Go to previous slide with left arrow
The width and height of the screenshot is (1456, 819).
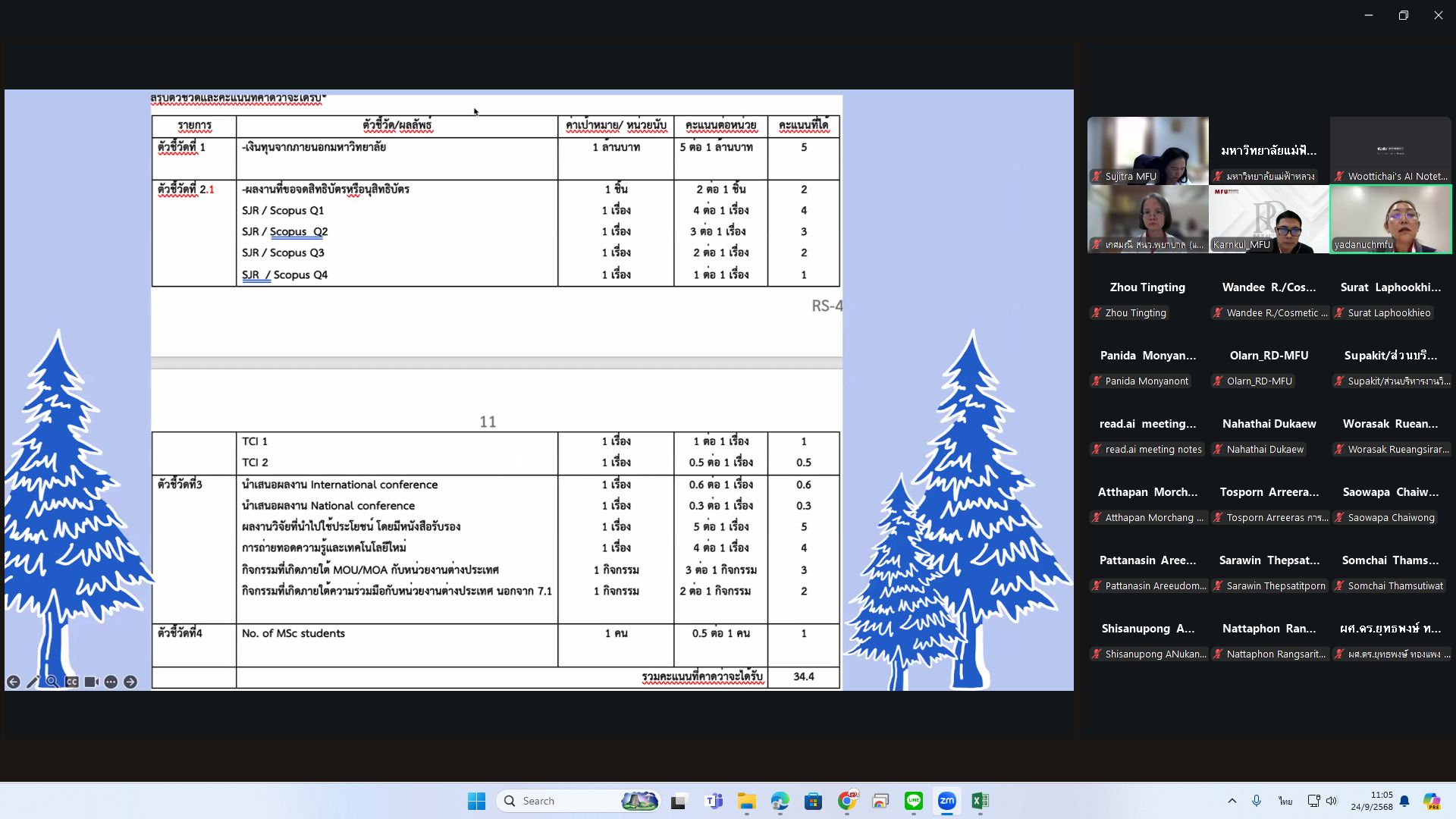pyautogui.click(x=13, y=682)
